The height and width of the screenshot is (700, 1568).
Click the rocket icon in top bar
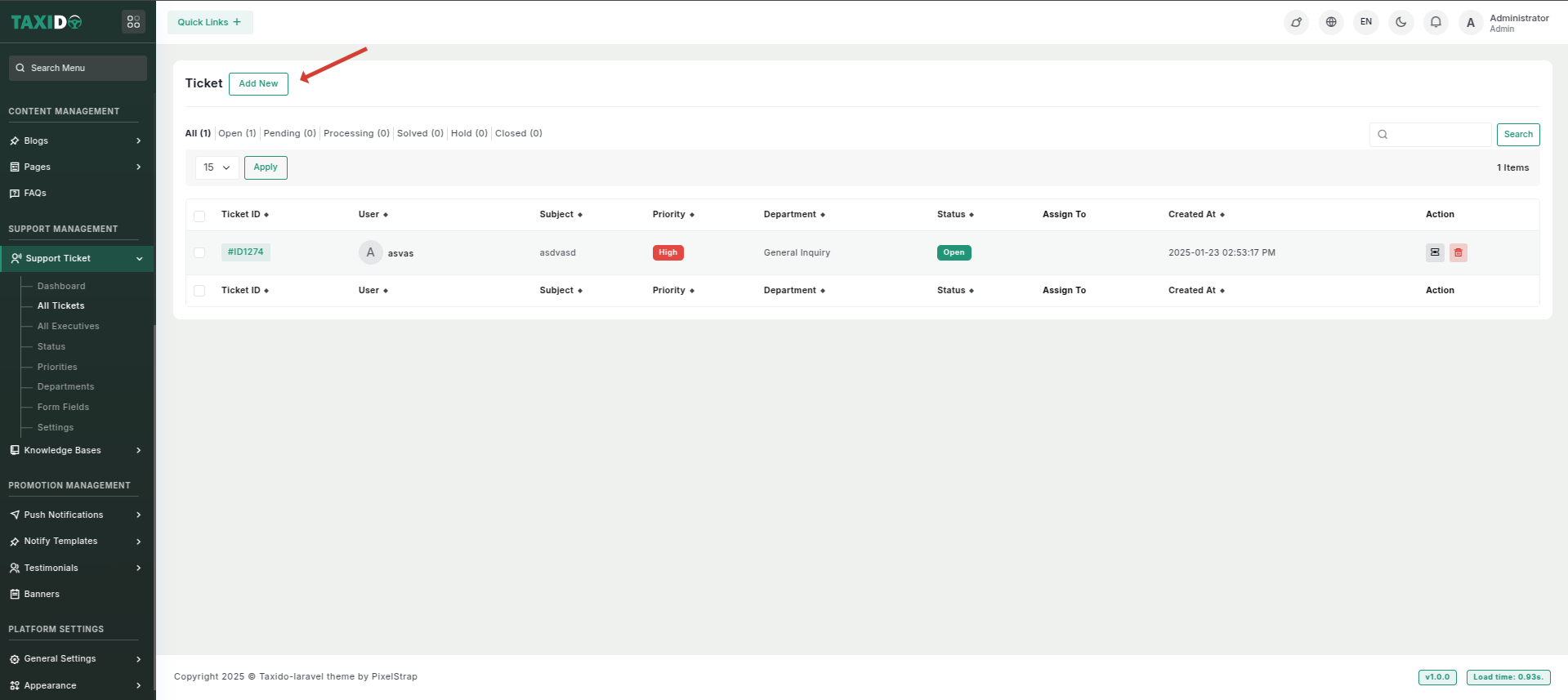[x=1296, y=22]
